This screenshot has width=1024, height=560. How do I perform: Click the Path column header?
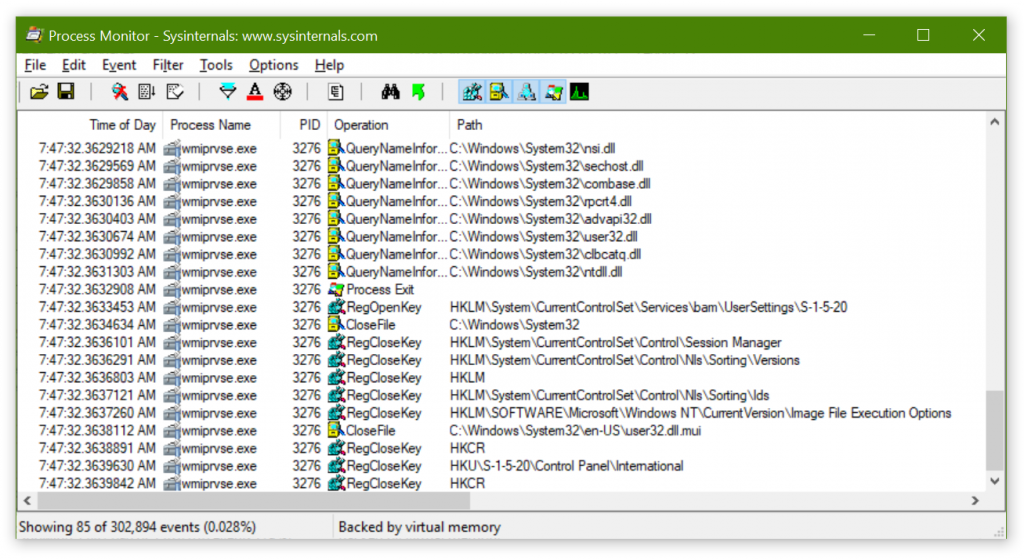[x=716, y=125]
